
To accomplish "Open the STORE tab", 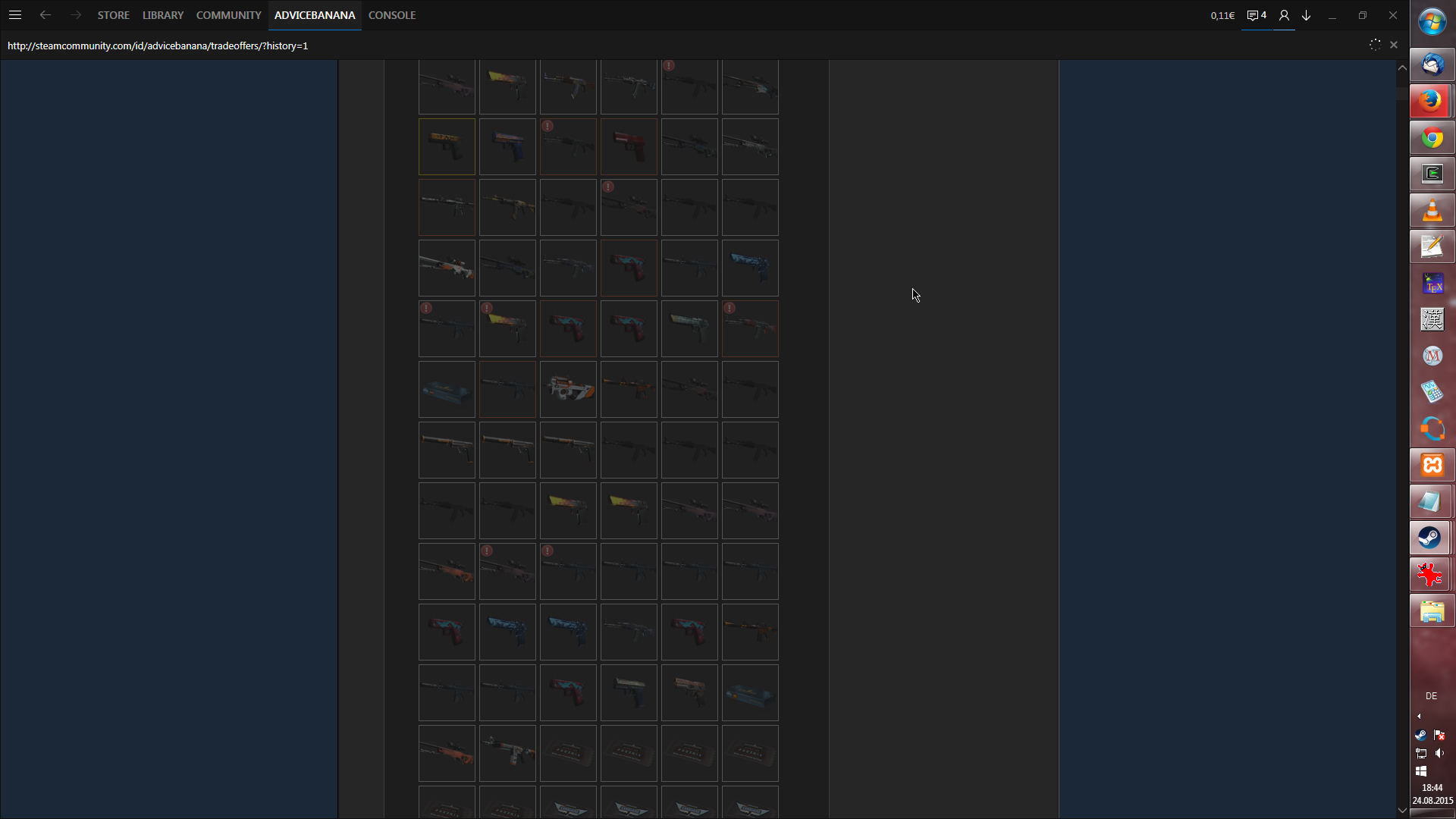I will point(113,15).
